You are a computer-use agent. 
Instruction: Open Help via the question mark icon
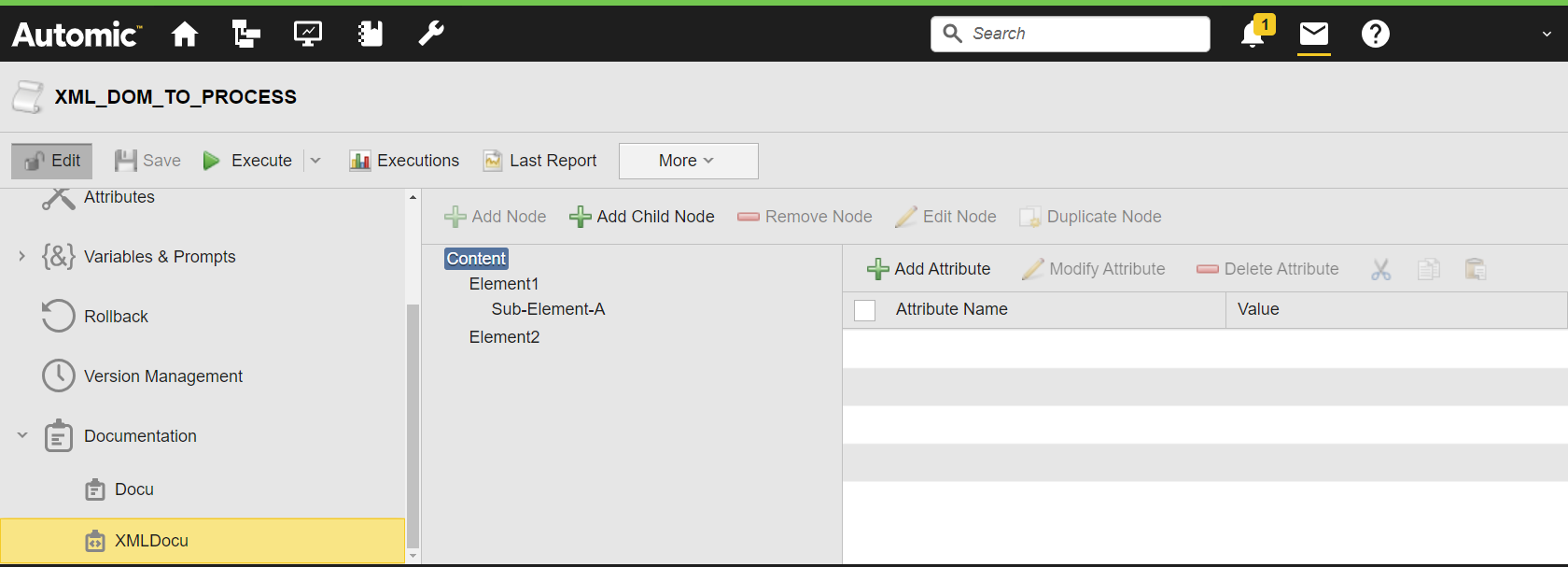pyautogui.click(x=1375, y=35)
